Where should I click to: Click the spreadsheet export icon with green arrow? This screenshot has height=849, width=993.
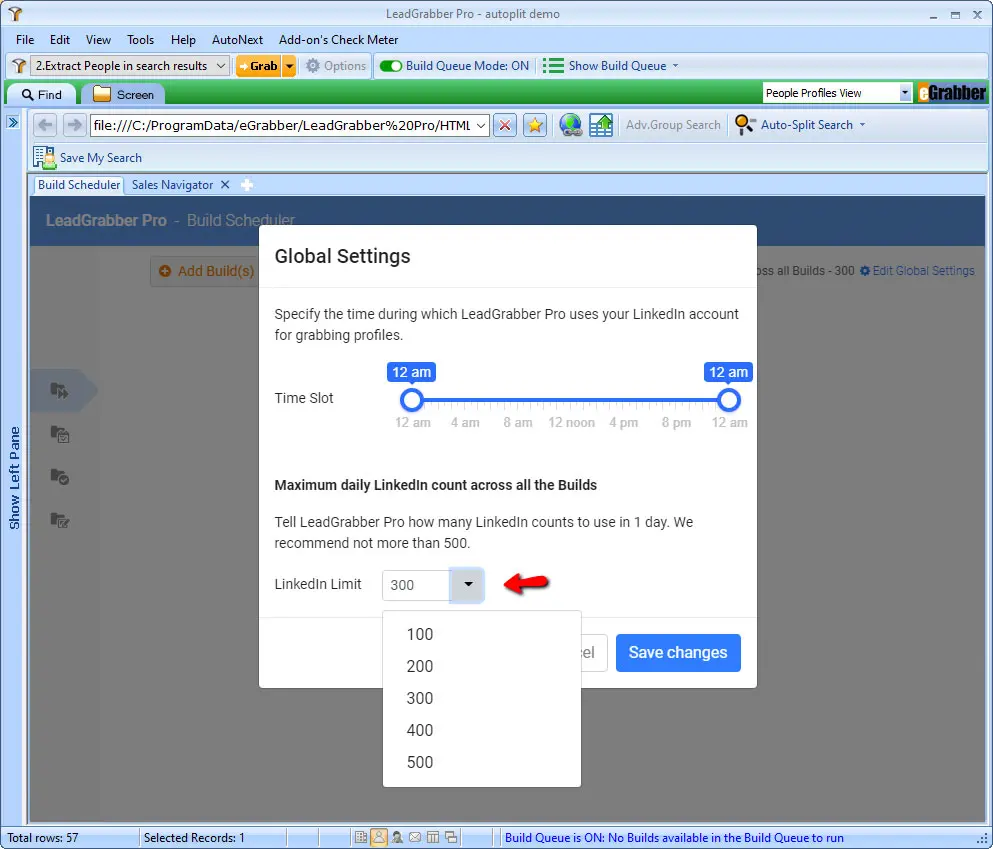point(601,125)
